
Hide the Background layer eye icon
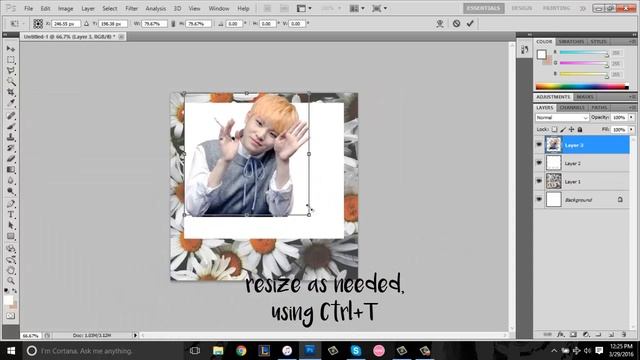(x=539, y=199)
